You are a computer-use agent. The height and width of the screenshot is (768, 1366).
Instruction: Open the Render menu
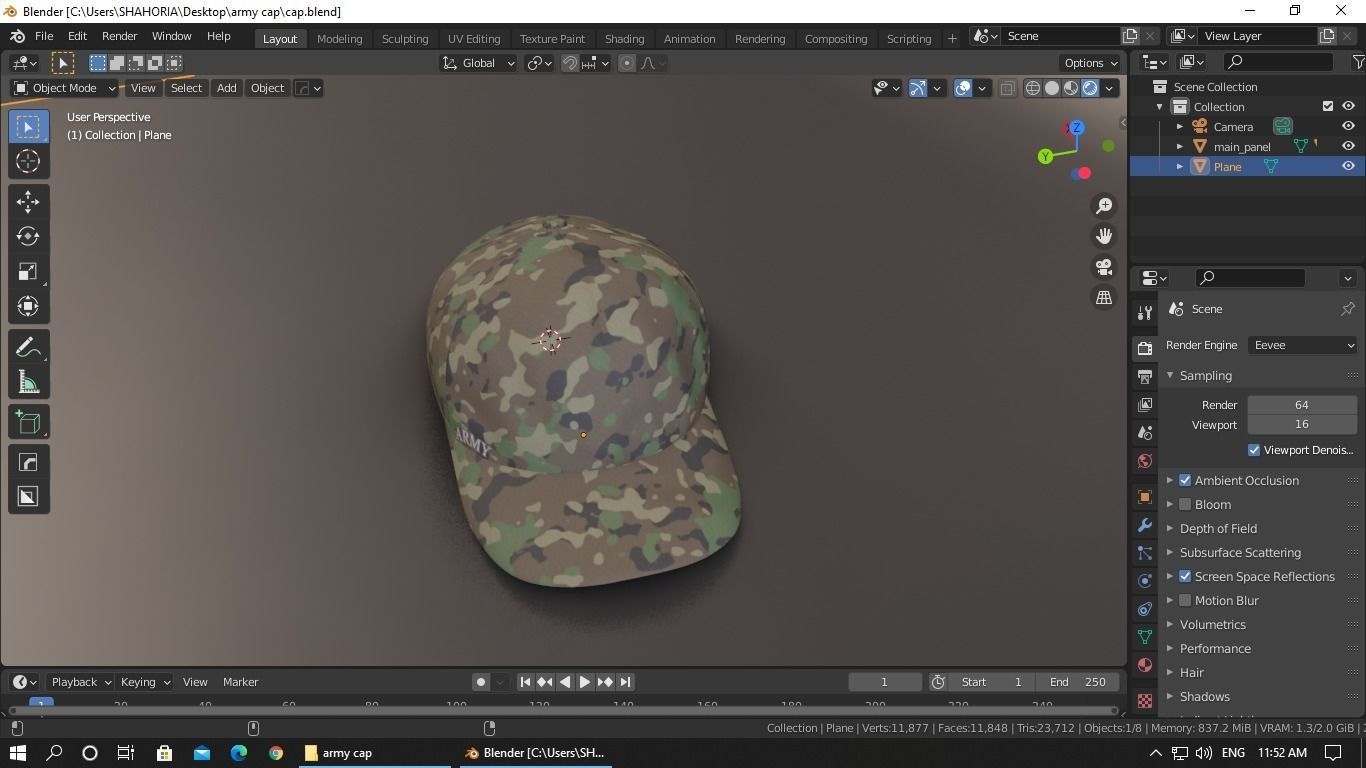tap(119, 36)
